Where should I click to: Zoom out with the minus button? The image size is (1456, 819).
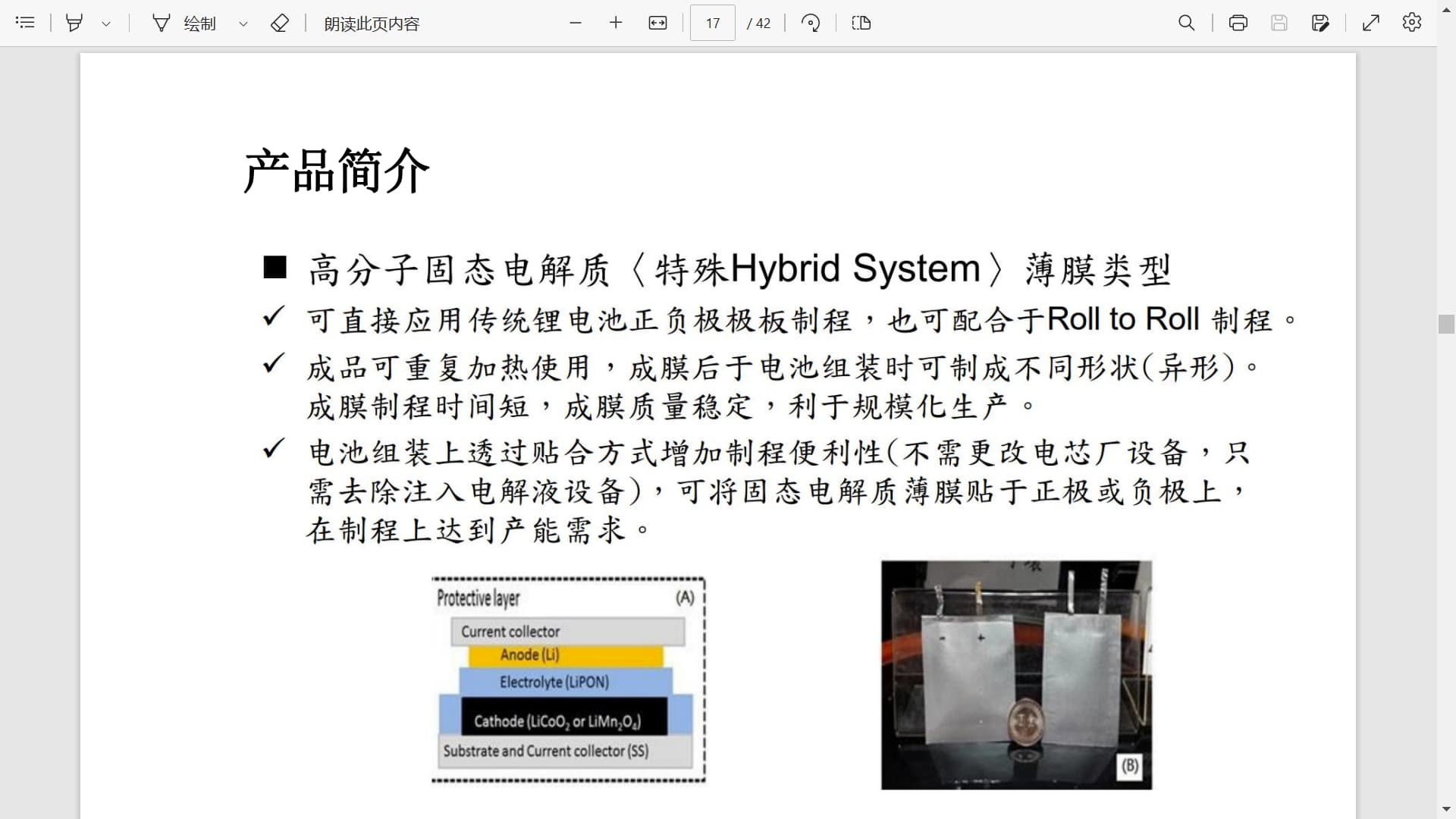[x=576, y=23]
